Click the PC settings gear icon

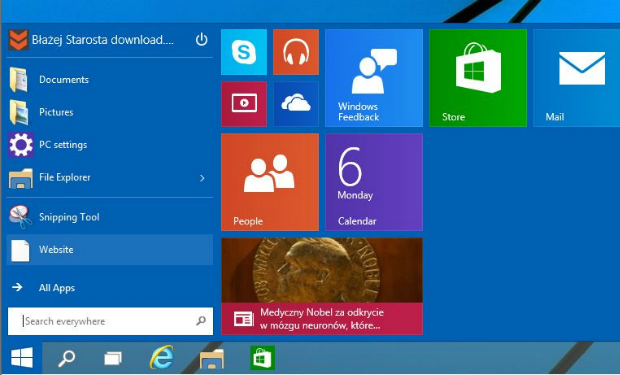[21, 145]
